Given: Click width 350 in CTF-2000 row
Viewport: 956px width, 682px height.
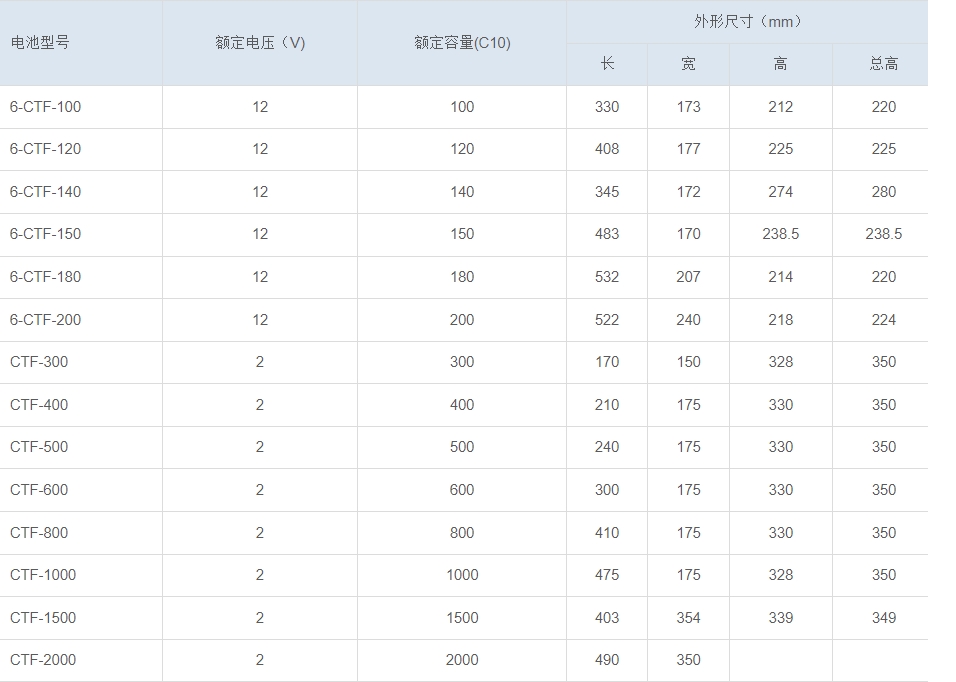Looking at the screenshot, I should point(688,660).
